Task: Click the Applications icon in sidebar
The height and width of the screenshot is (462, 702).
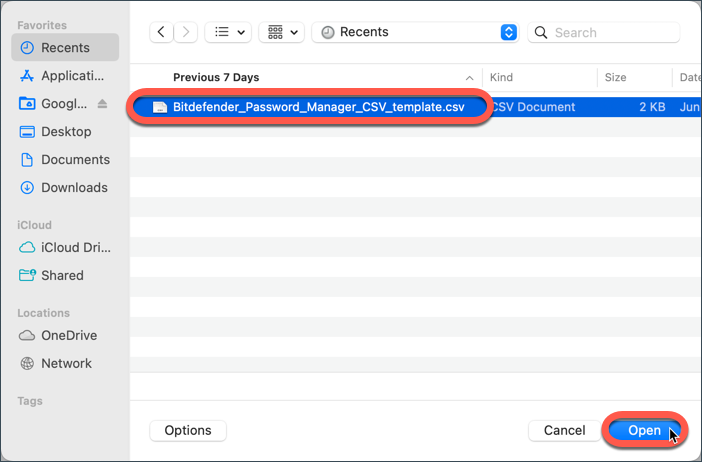Action: (x=27, y=76)
